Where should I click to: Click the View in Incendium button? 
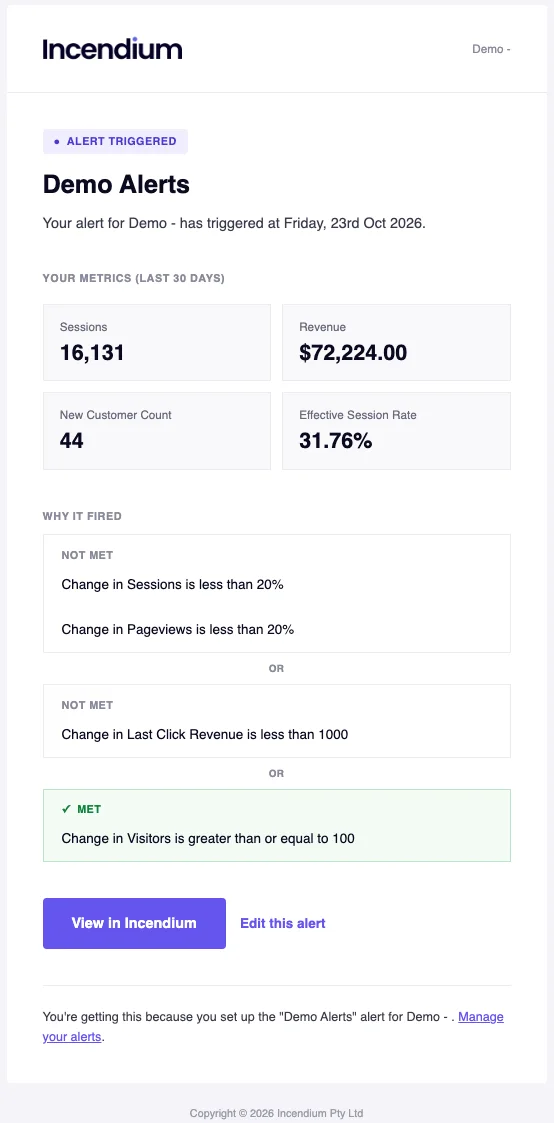pyautogui.click(x=134, y=923)
